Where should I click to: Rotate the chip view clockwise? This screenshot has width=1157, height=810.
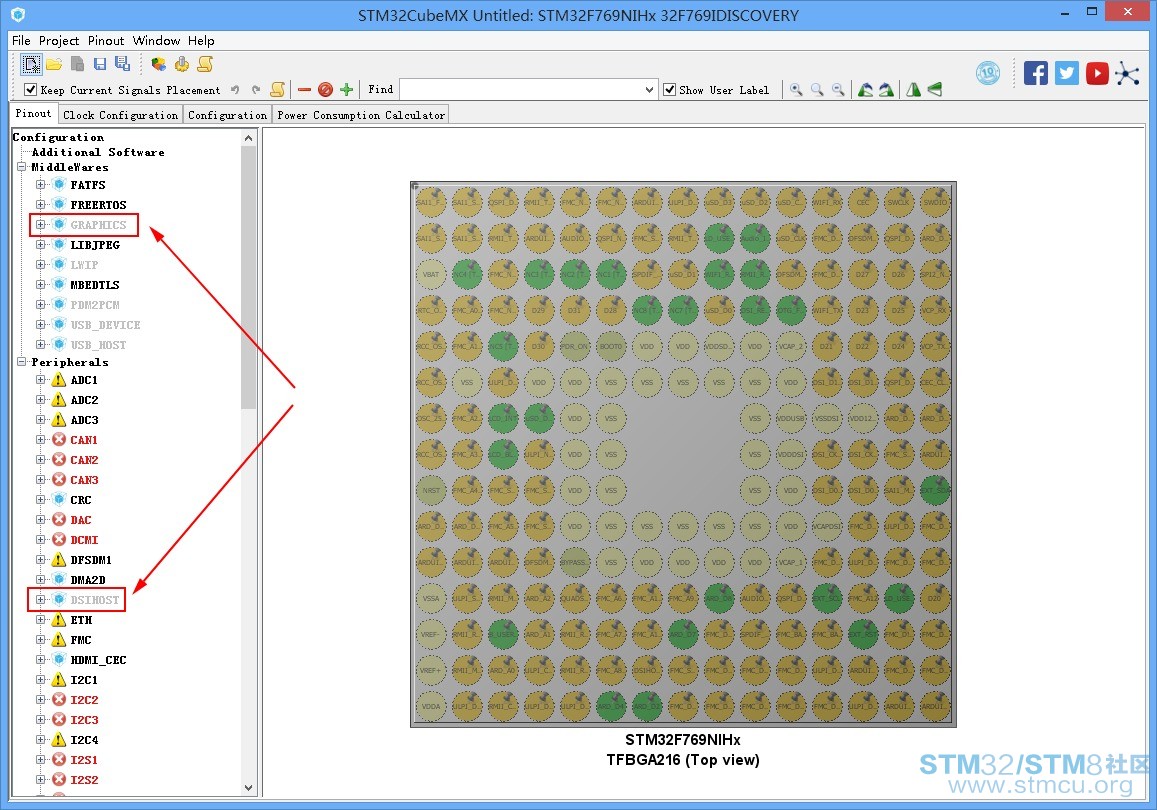[x=886, y=90]
